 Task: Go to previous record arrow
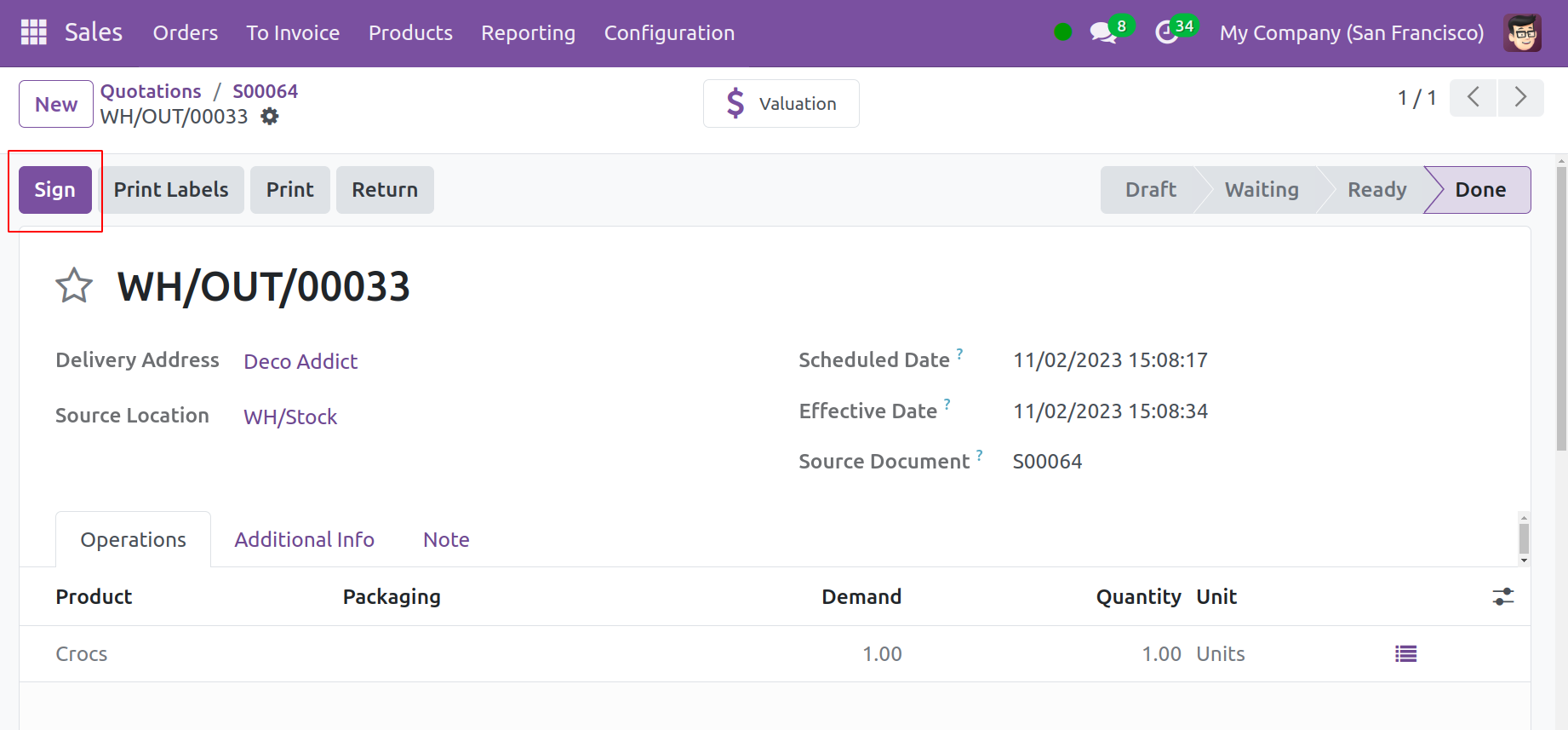click(1473, 98)
